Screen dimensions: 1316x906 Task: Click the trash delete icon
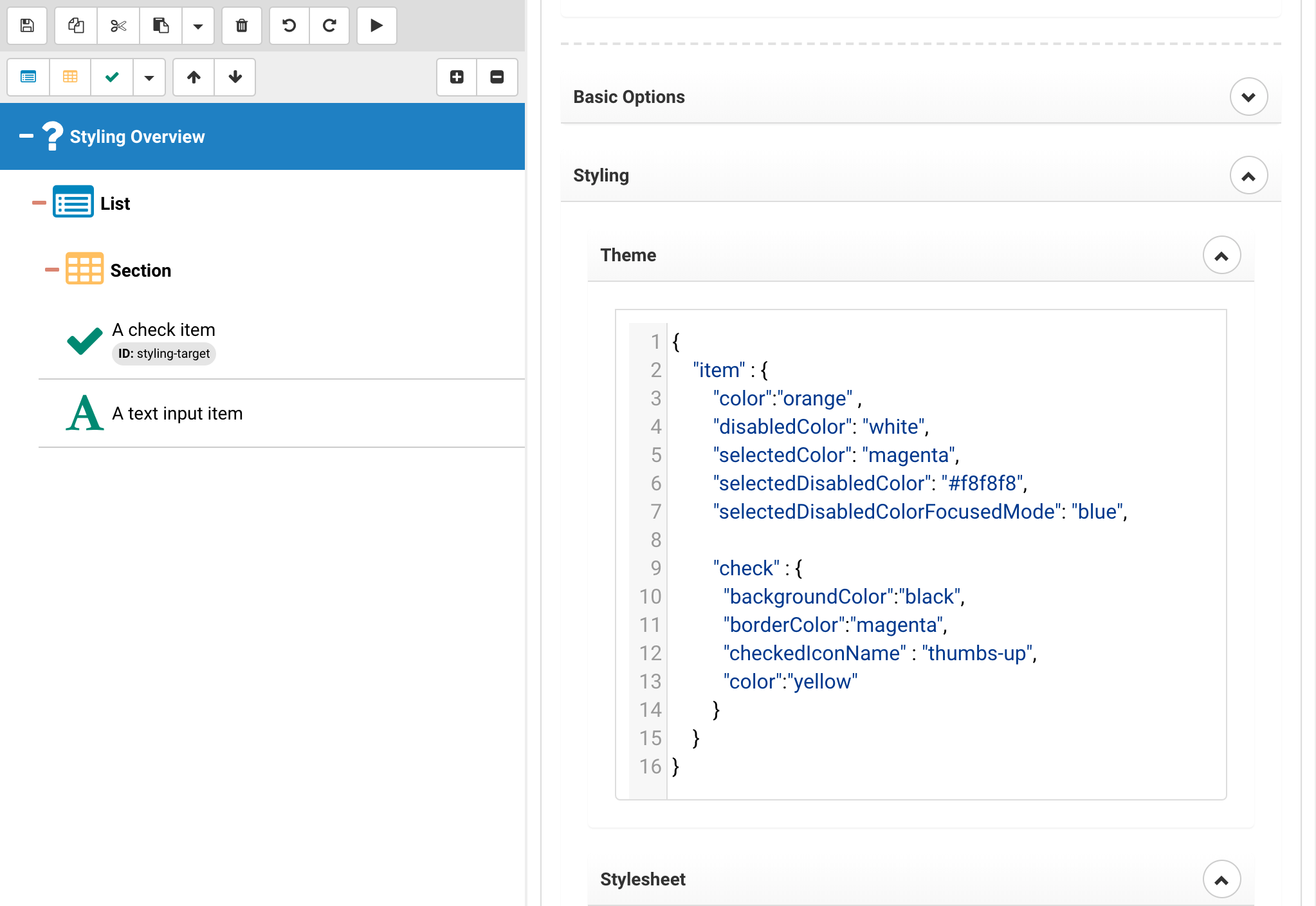[242, 26]
